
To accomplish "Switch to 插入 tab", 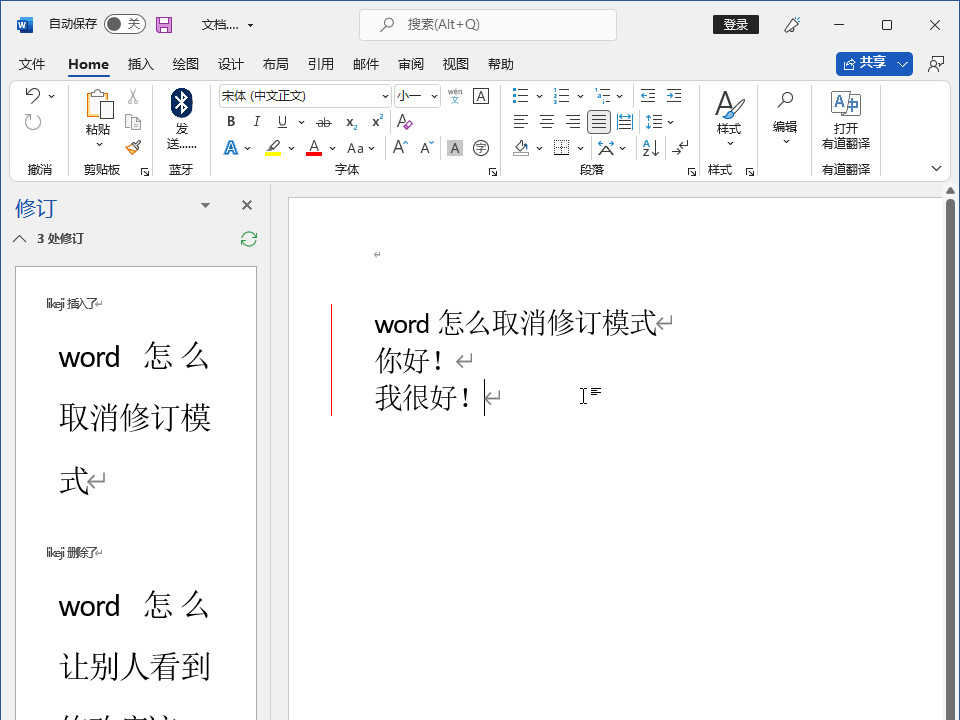I will pos(140,64).
